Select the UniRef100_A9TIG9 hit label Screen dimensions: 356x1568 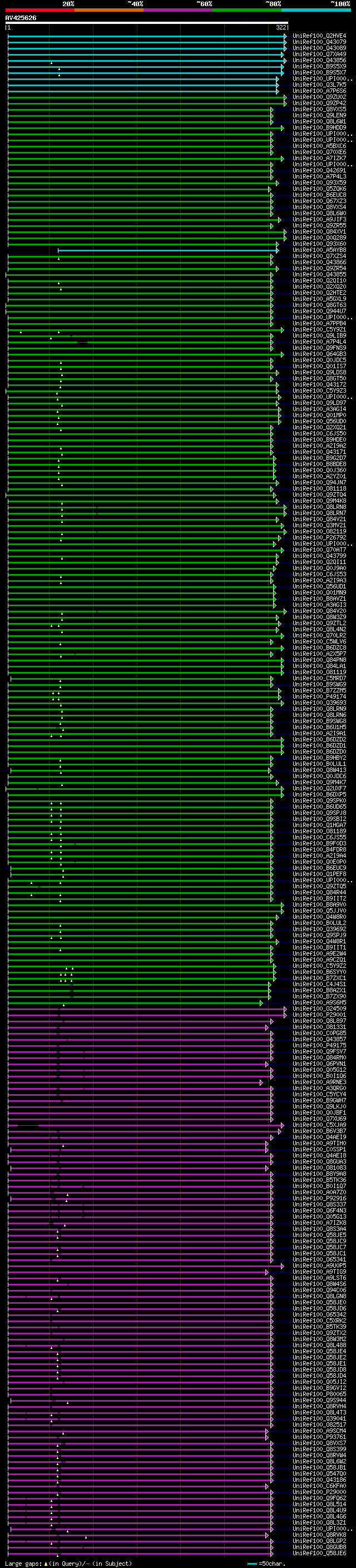319,1272
